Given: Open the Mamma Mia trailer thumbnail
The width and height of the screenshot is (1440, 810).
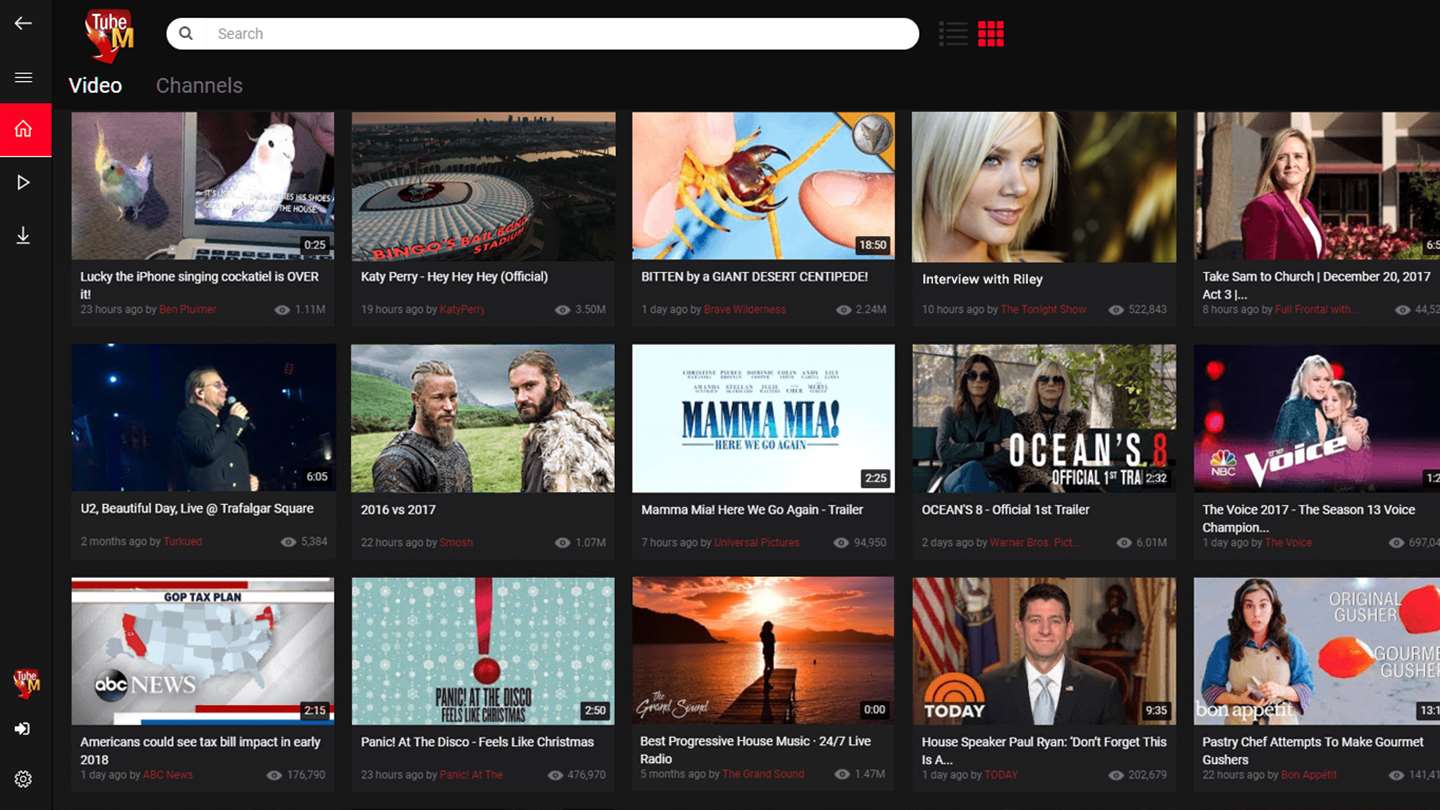Looking at the screenshot, I should 763,418.
